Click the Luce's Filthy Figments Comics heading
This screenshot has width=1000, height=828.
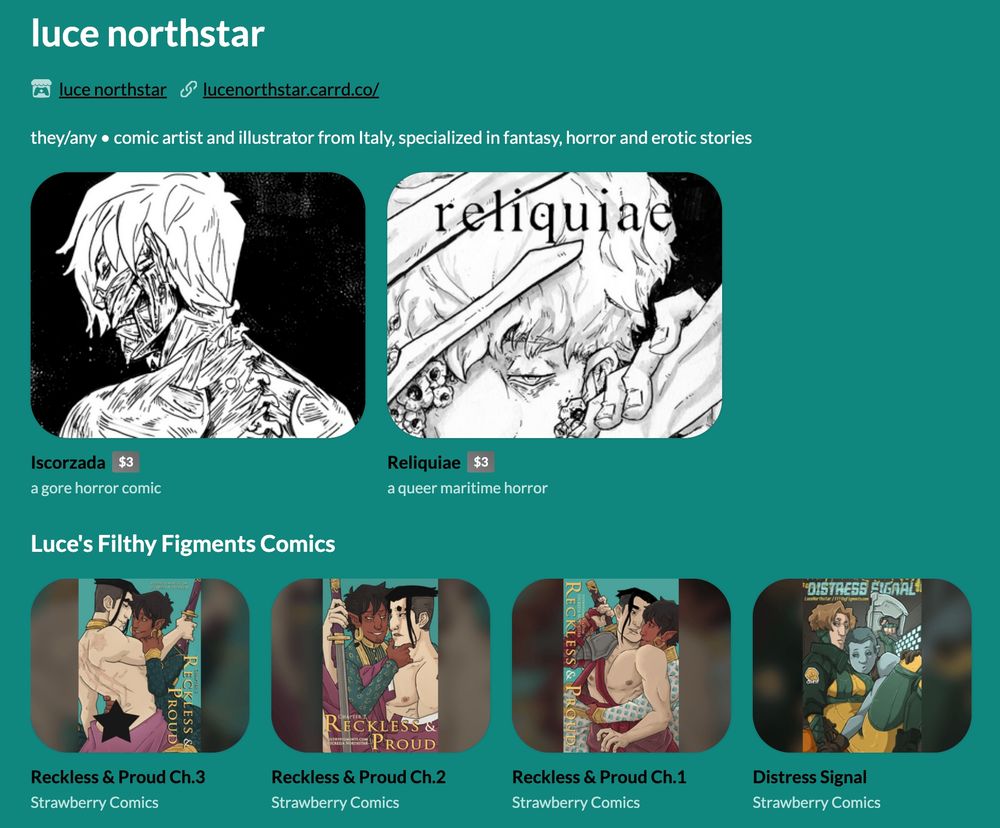click(x=183, y=544)
